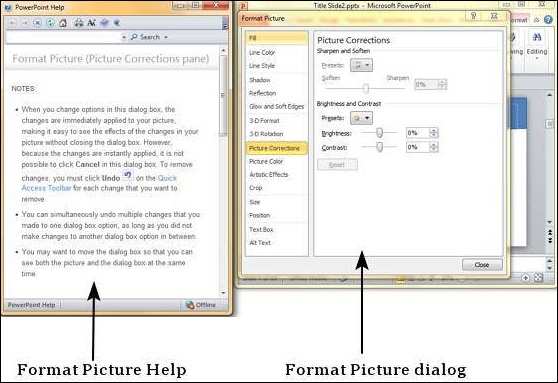Decrease Contrast with the spinner down arrow
The image size is (558, 383).
(433, 149)
